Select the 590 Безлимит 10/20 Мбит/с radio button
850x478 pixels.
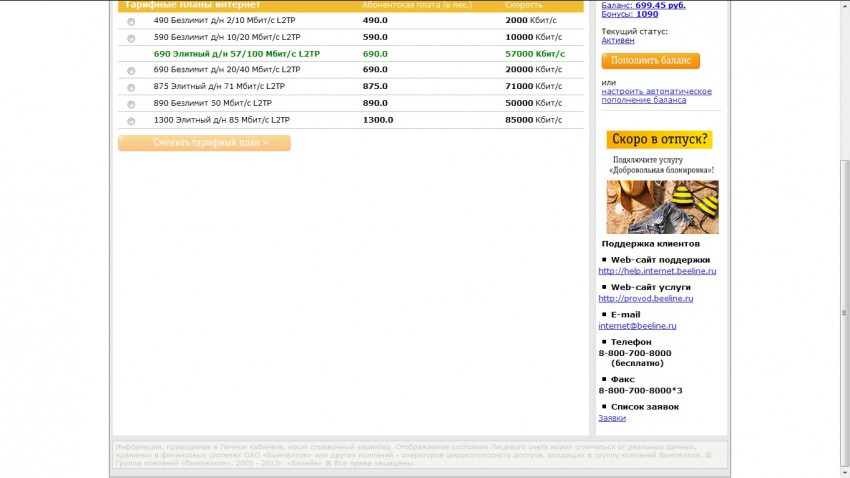pos(131,38)
